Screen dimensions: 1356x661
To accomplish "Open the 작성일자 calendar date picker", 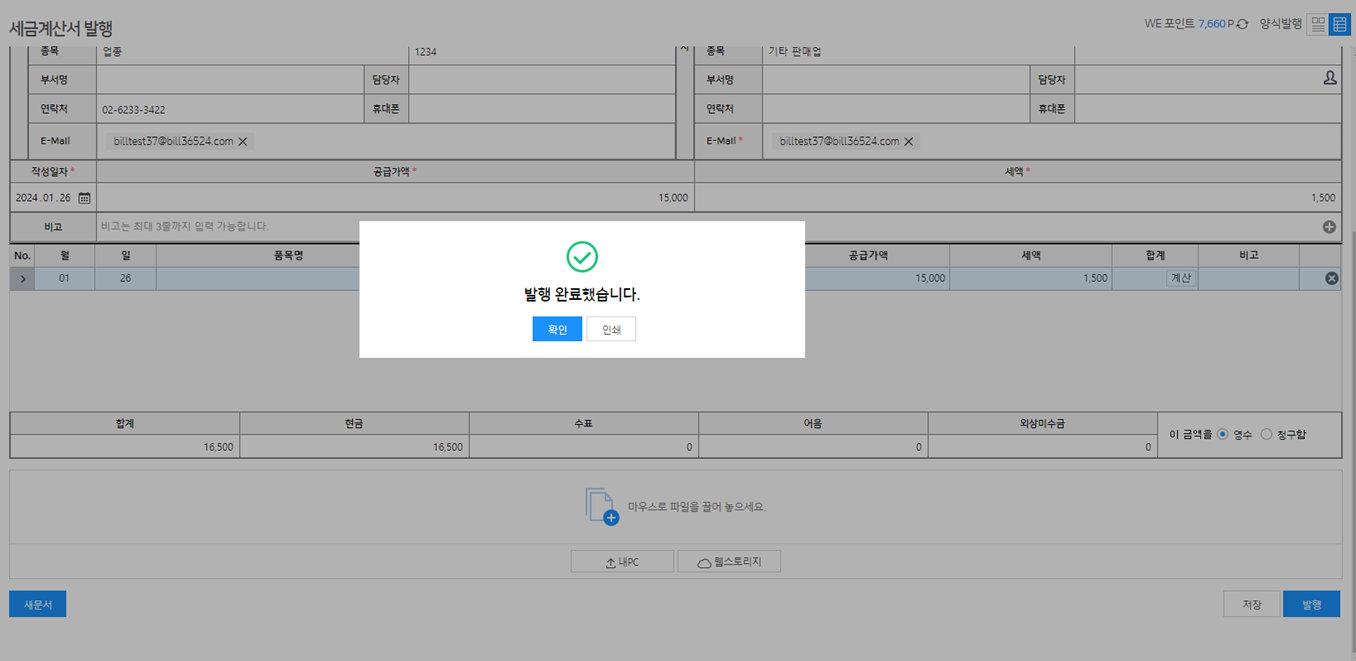I will (84, 198).
